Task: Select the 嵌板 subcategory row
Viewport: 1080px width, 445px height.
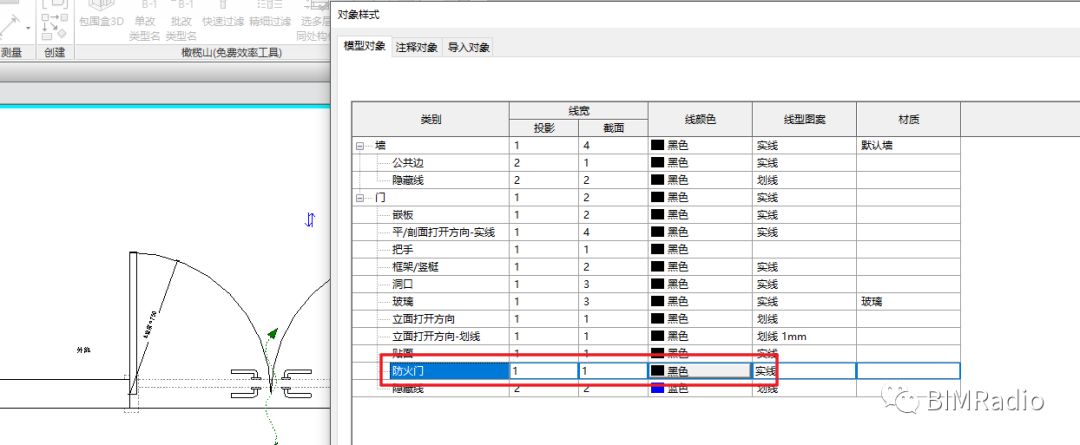Action: pyautogui.click(x=403, y=215)
